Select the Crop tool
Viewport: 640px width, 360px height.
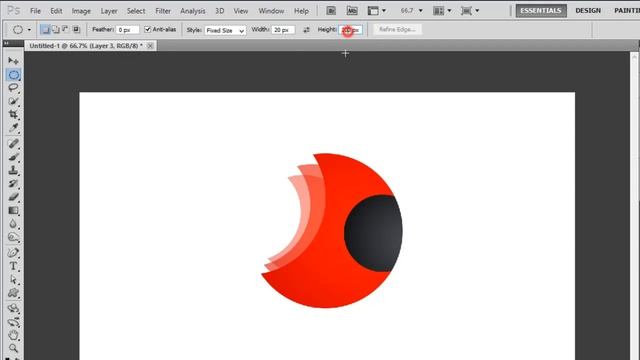13,114
